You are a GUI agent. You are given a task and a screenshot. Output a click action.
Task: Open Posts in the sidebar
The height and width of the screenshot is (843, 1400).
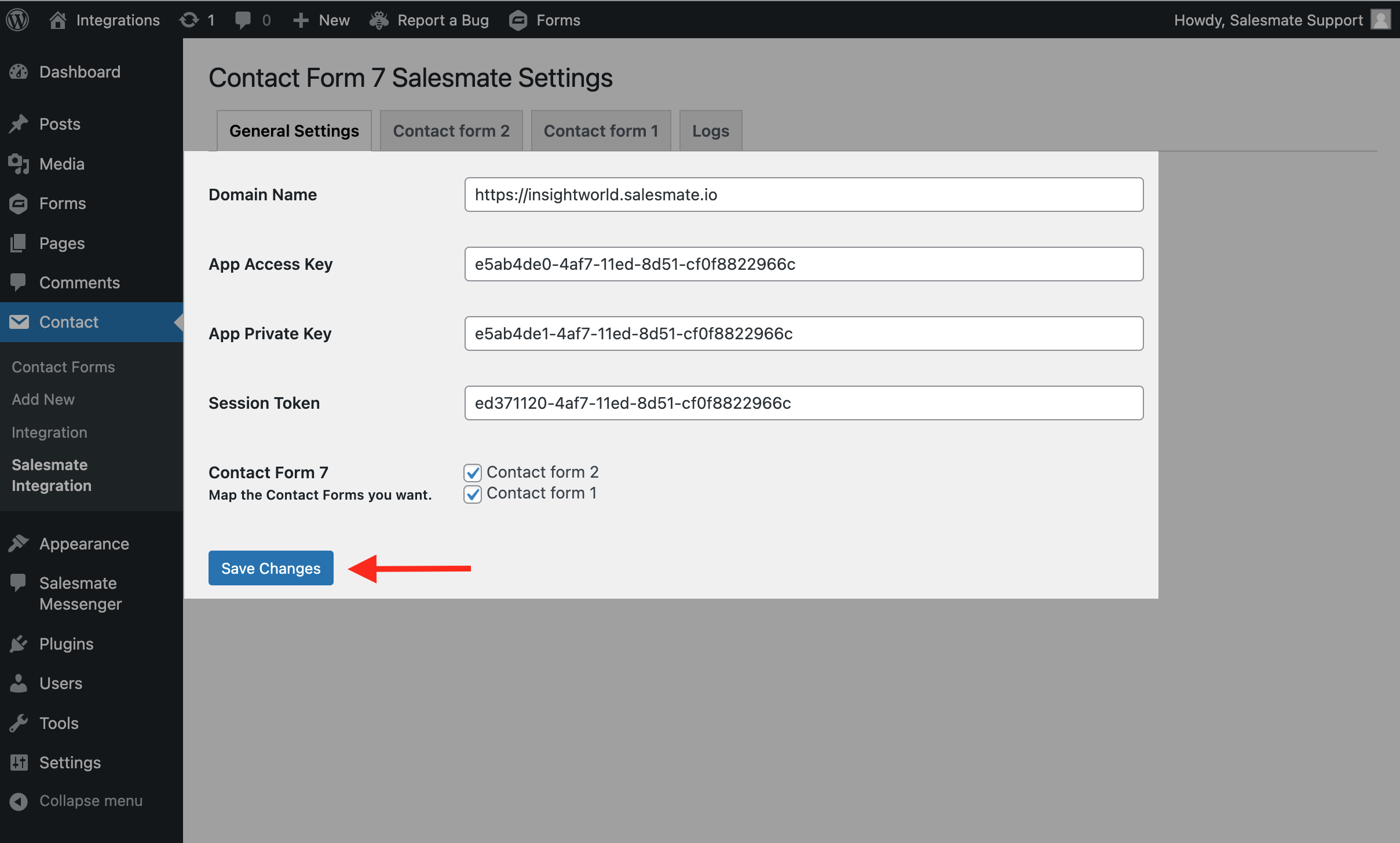pyautogui.click(x=60, y=124)
